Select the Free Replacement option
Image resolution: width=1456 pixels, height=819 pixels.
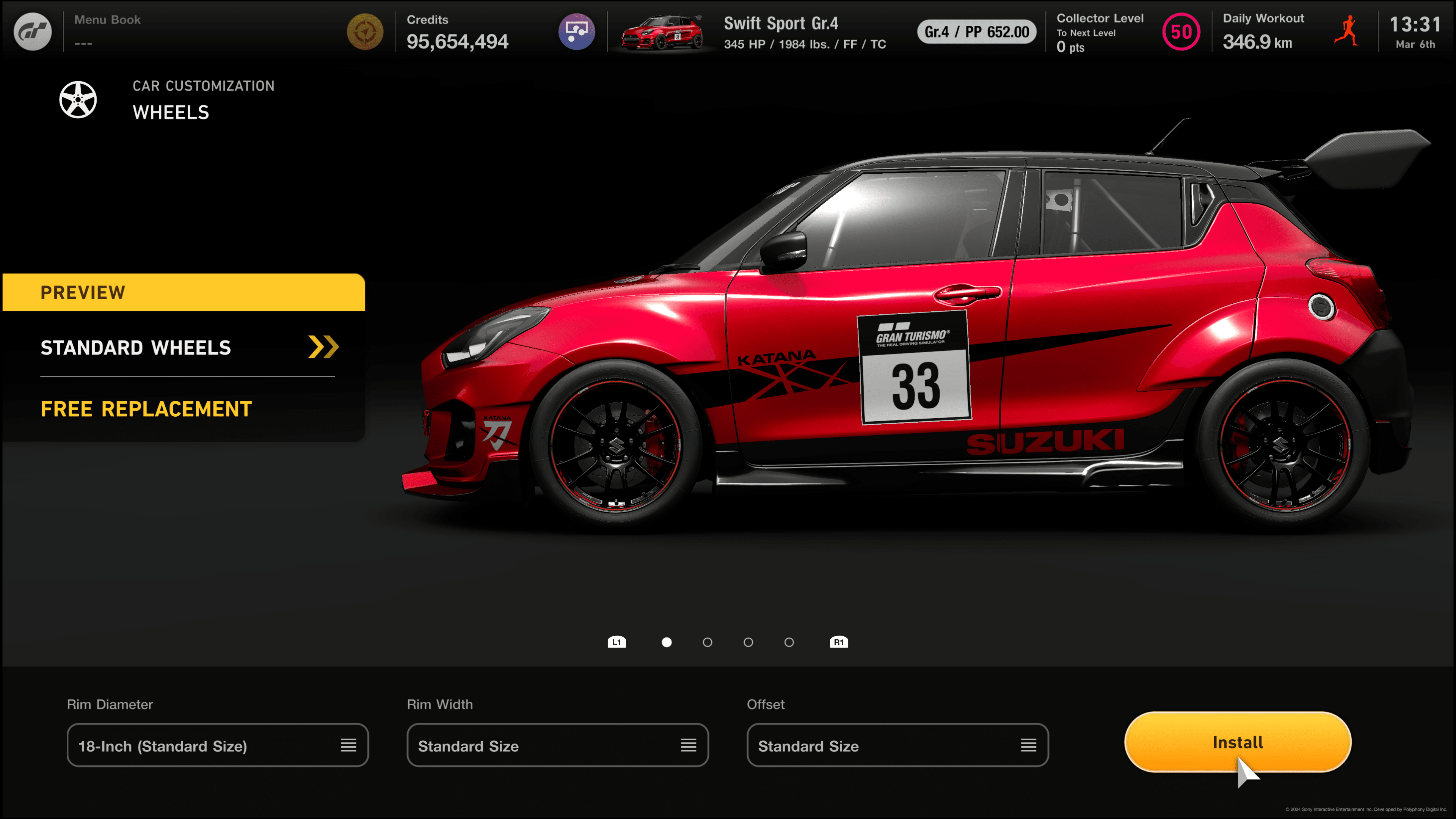(146, 409)
